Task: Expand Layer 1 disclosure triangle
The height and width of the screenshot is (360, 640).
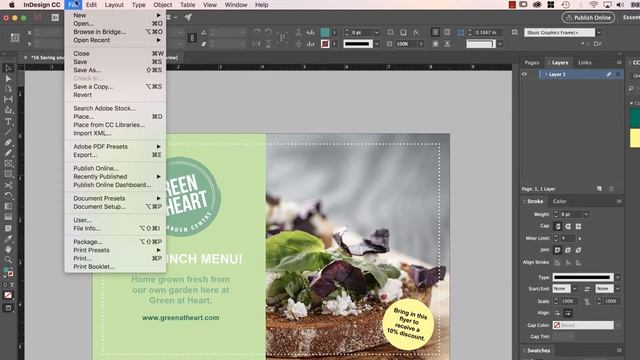Action: 546,74
